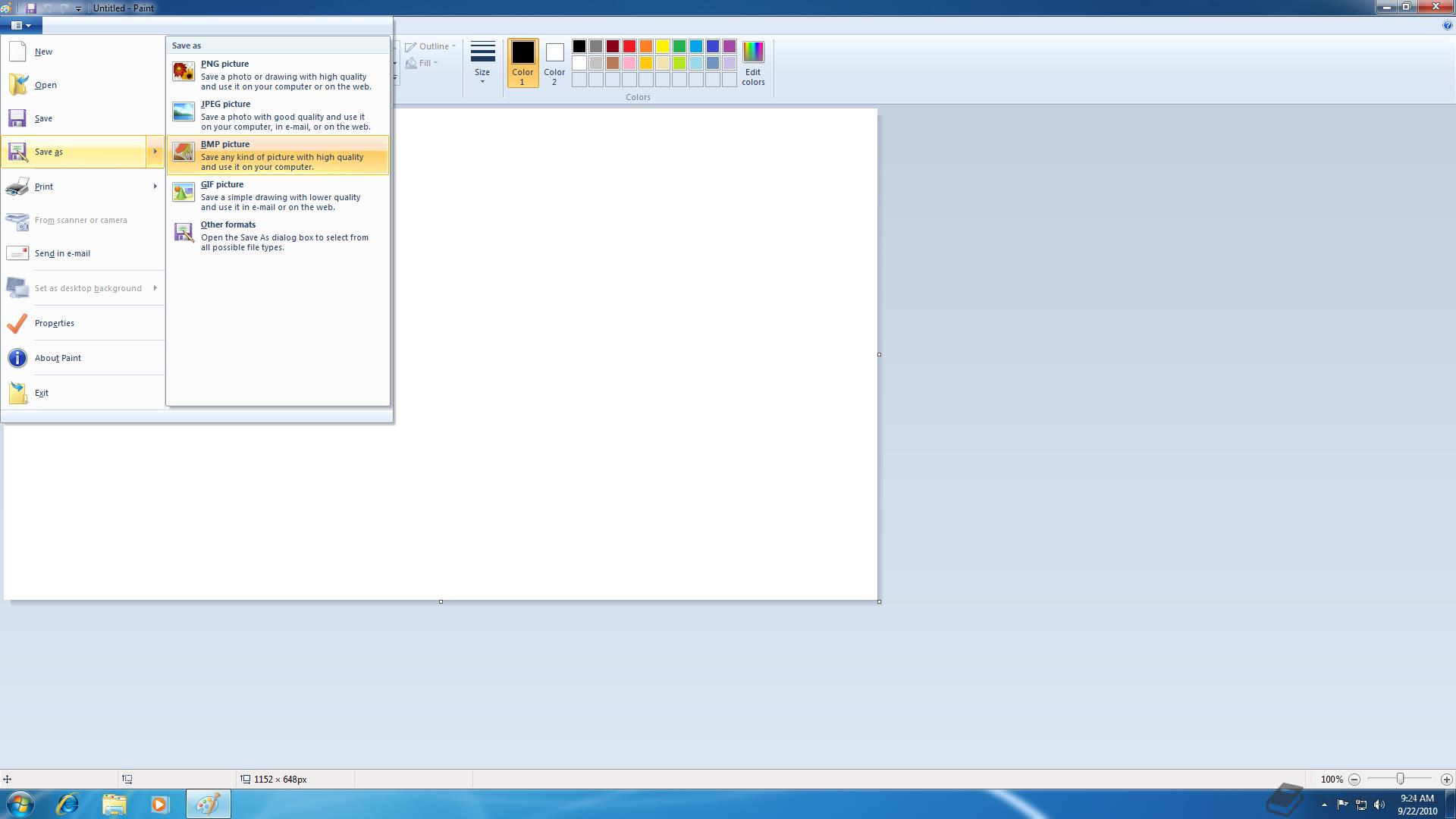This screenshot has width=1456, height=819.
Task: Pick the yellow color swatch
Action: (663, 46)
